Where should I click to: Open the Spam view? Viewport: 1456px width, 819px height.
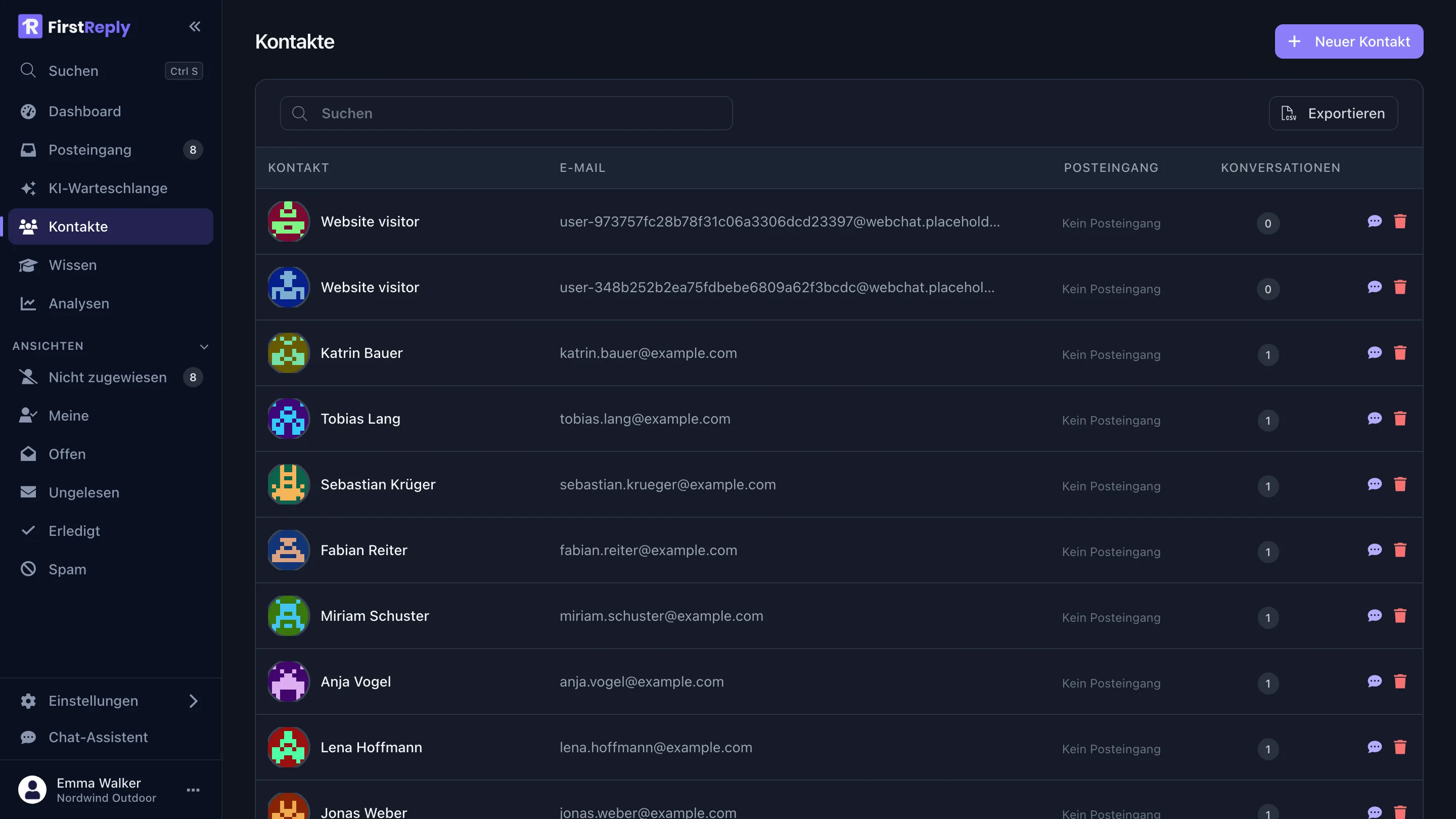111,569
